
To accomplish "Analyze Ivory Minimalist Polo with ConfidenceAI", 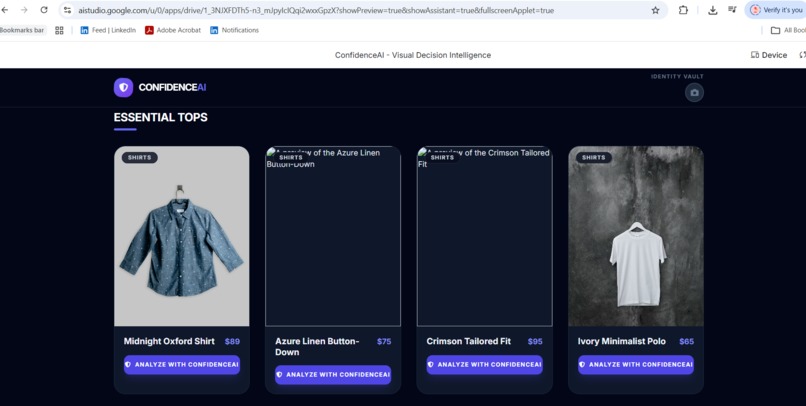I will click(636, 364).
